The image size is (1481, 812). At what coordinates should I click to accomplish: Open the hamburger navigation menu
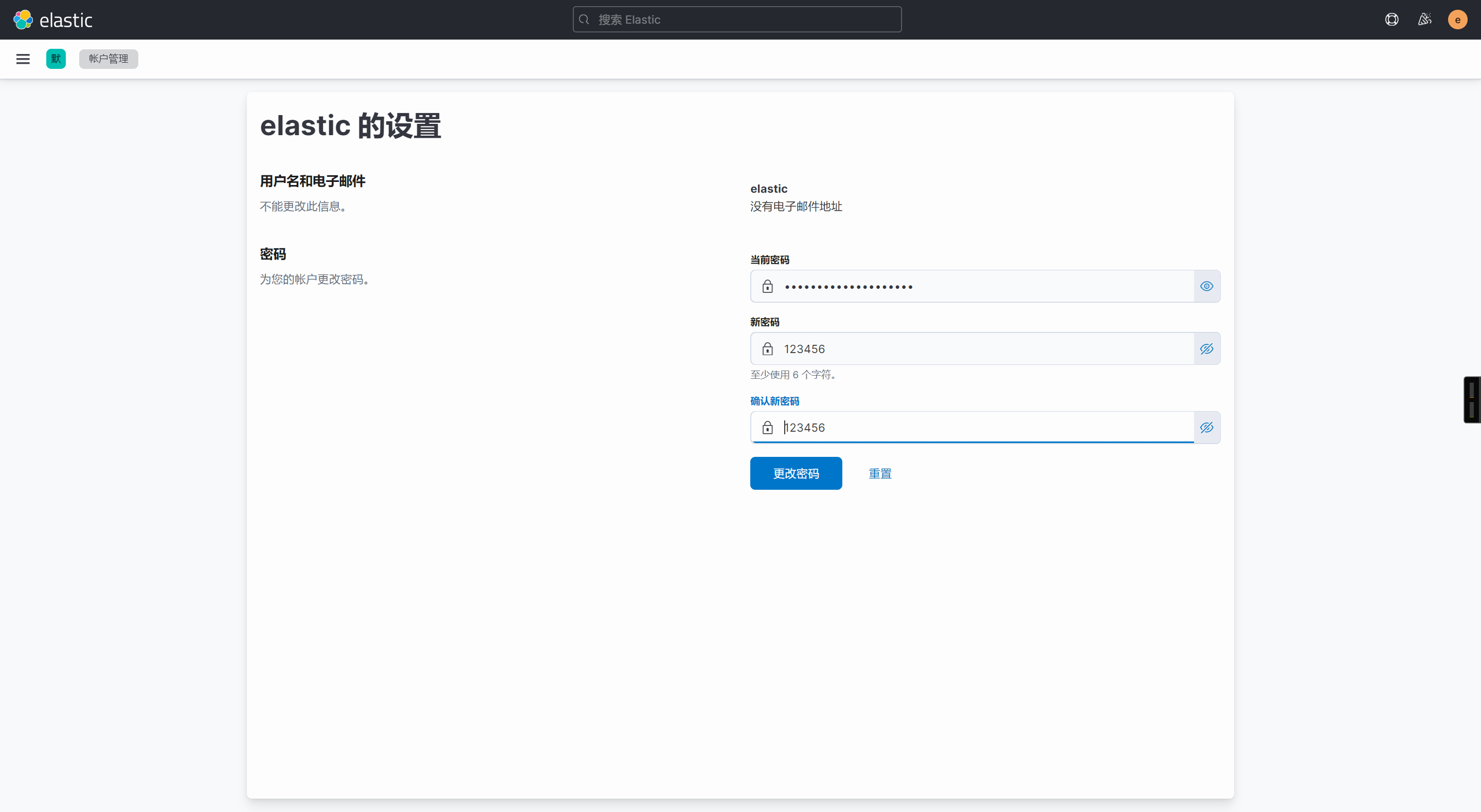23,59
